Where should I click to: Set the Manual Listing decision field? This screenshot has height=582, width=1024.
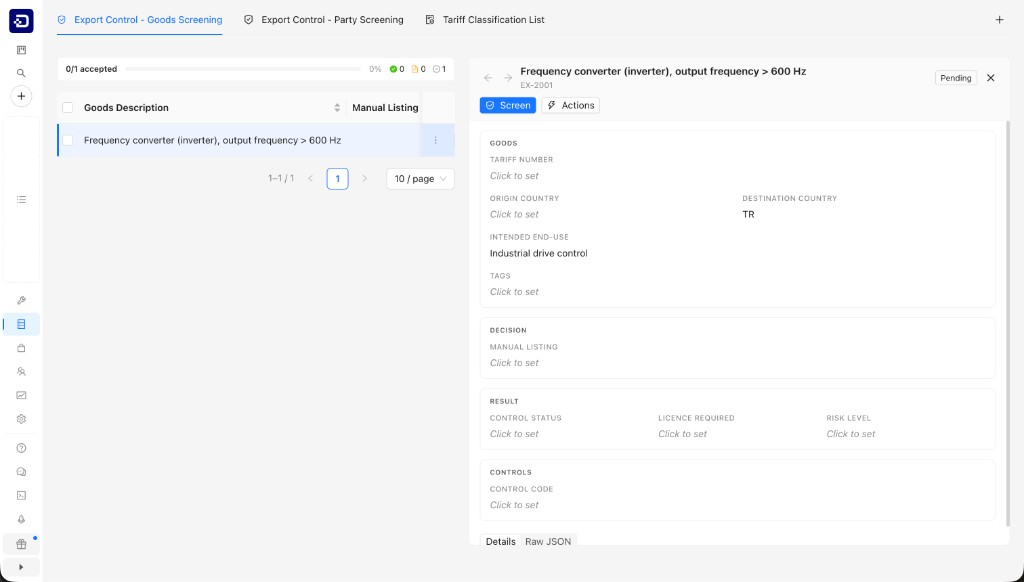coord(514,363)
